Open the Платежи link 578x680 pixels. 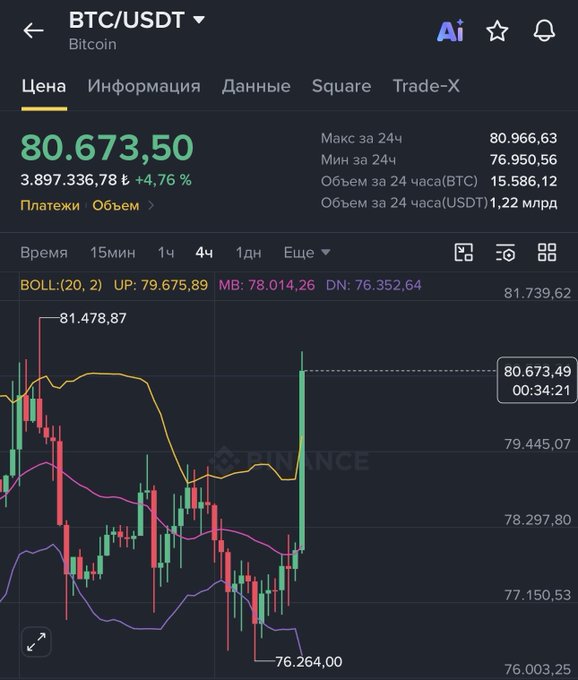point(50,205)
